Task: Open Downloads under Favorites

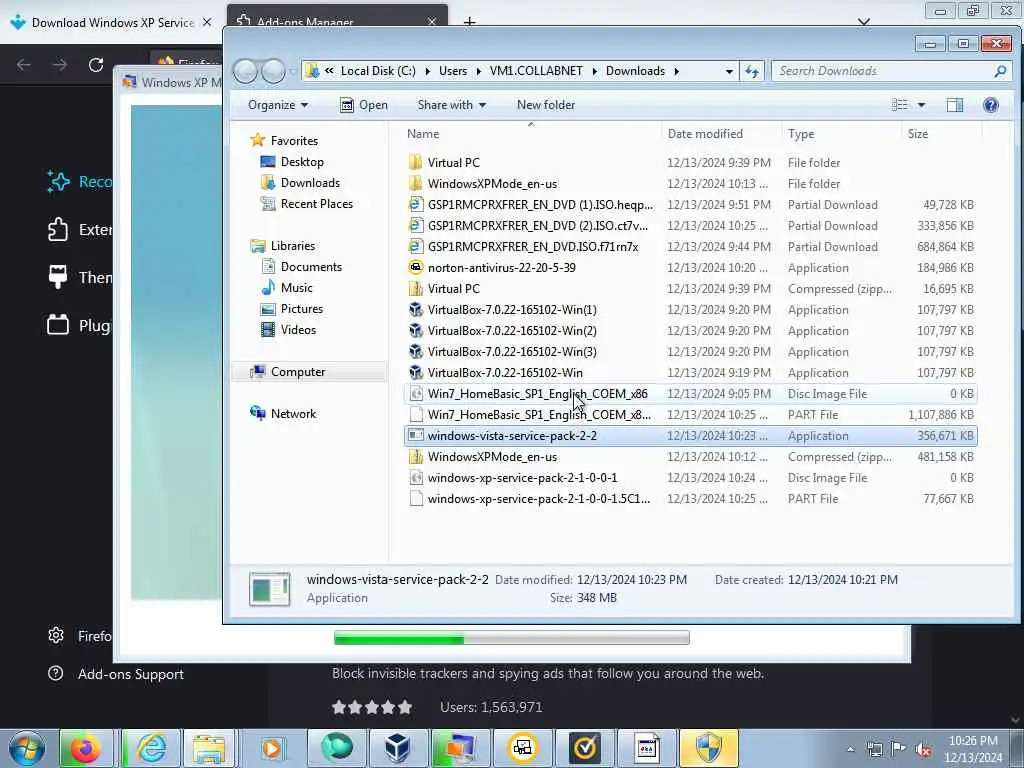Action: point(310,183)
